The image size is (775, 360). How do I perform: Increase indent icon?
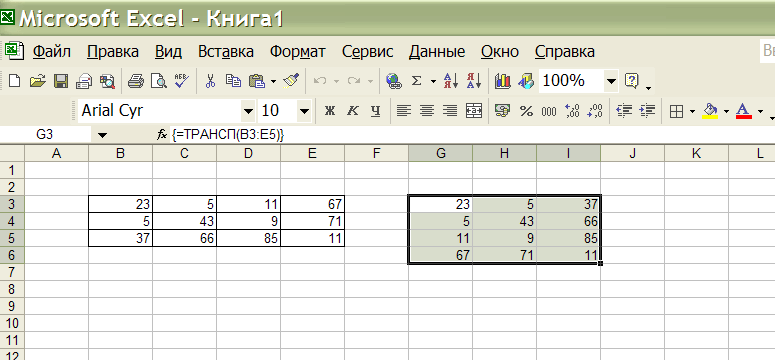[x=647, y=111]
